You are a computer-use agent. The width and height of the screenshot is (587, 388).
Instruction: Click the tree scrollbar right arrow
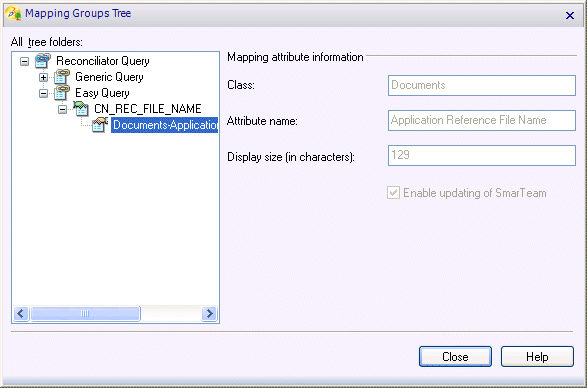click(210, 313)
